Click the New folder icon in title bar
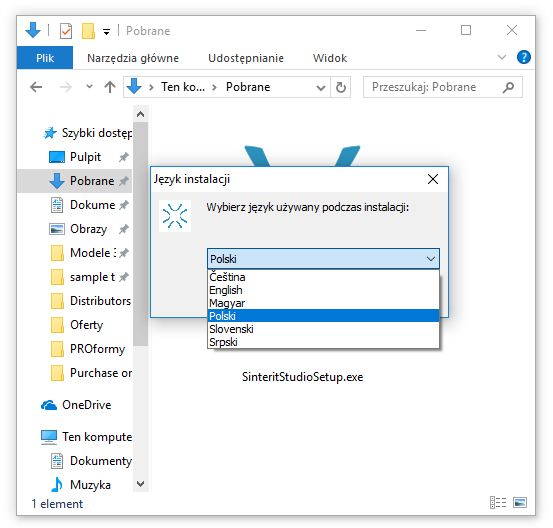This screenshot has height=528, width=553. point(88,31)
